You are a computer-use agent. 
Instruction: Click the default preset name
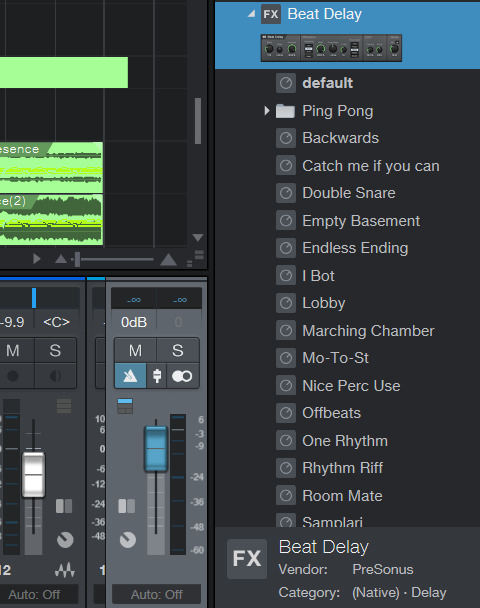click(327, 83)
